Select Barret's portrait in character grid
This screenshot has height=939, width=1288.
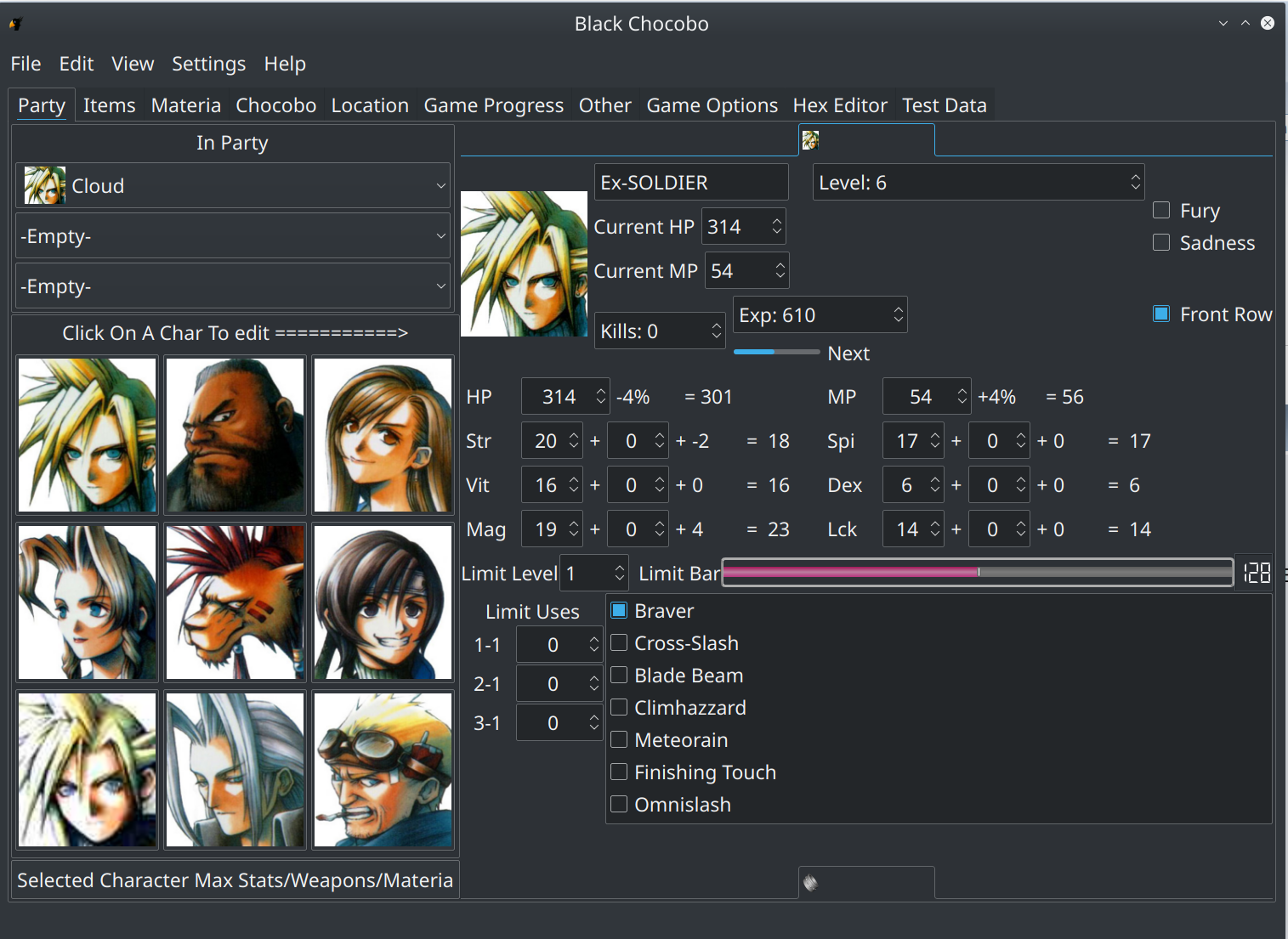pyautogui.click(x=235, y=435)
